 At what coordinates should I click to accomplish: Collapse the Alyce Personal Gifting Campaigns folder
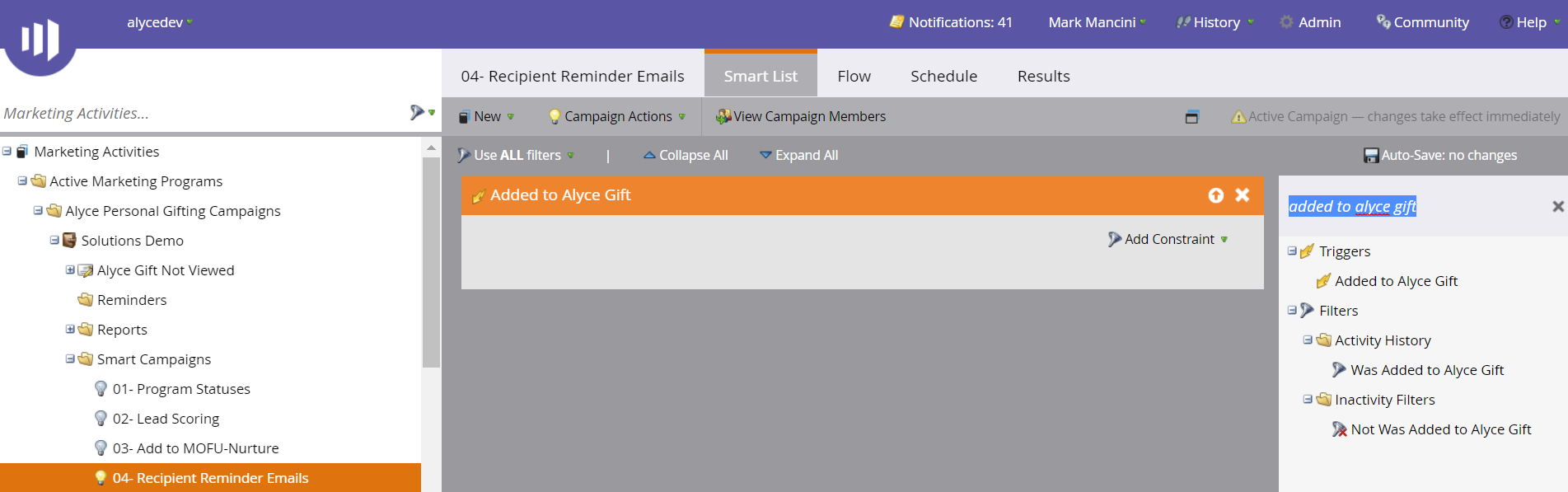point(38,211)
